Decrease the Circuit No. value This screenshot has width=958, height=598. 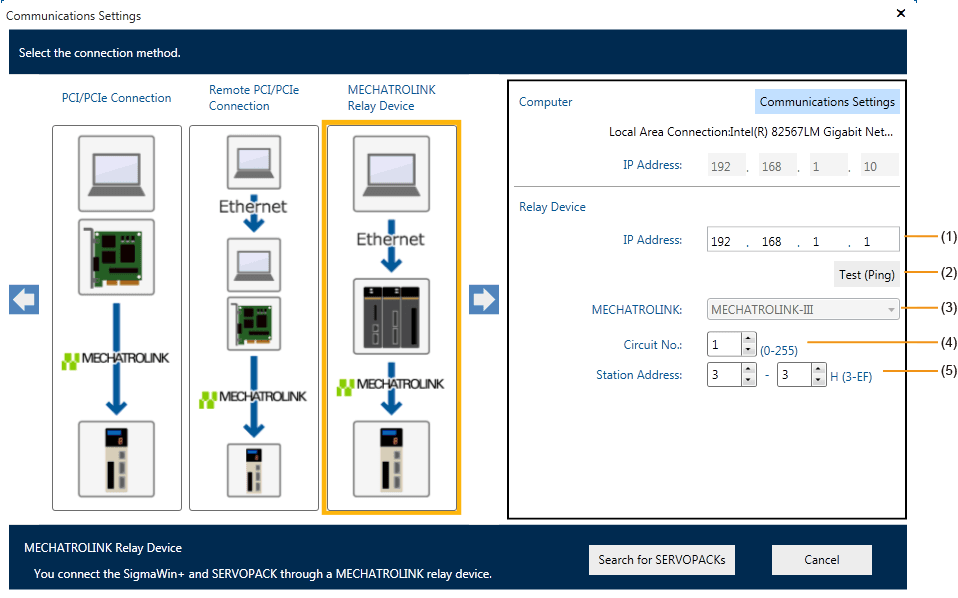749,350
